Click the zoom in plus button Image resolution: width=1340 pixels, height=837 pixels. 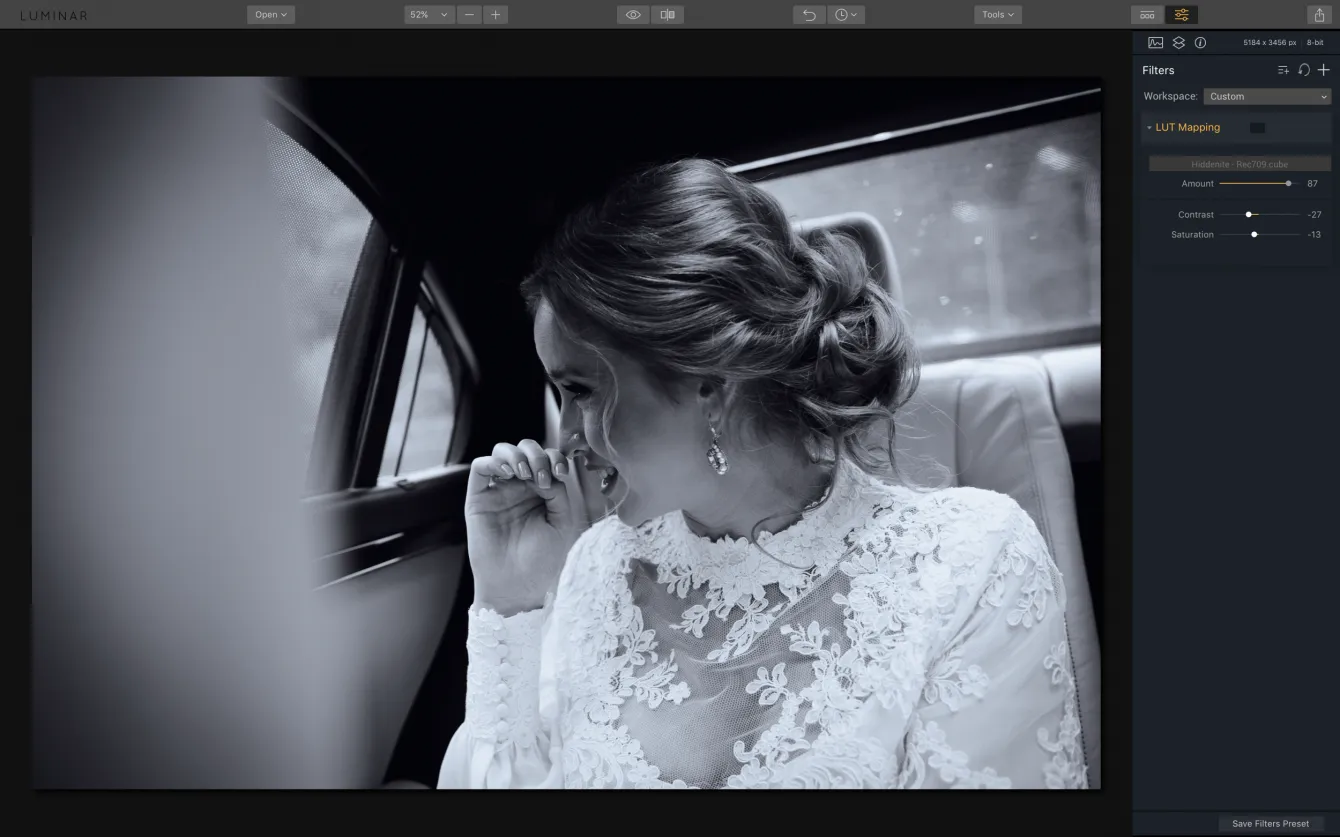[x=496, y=15]
